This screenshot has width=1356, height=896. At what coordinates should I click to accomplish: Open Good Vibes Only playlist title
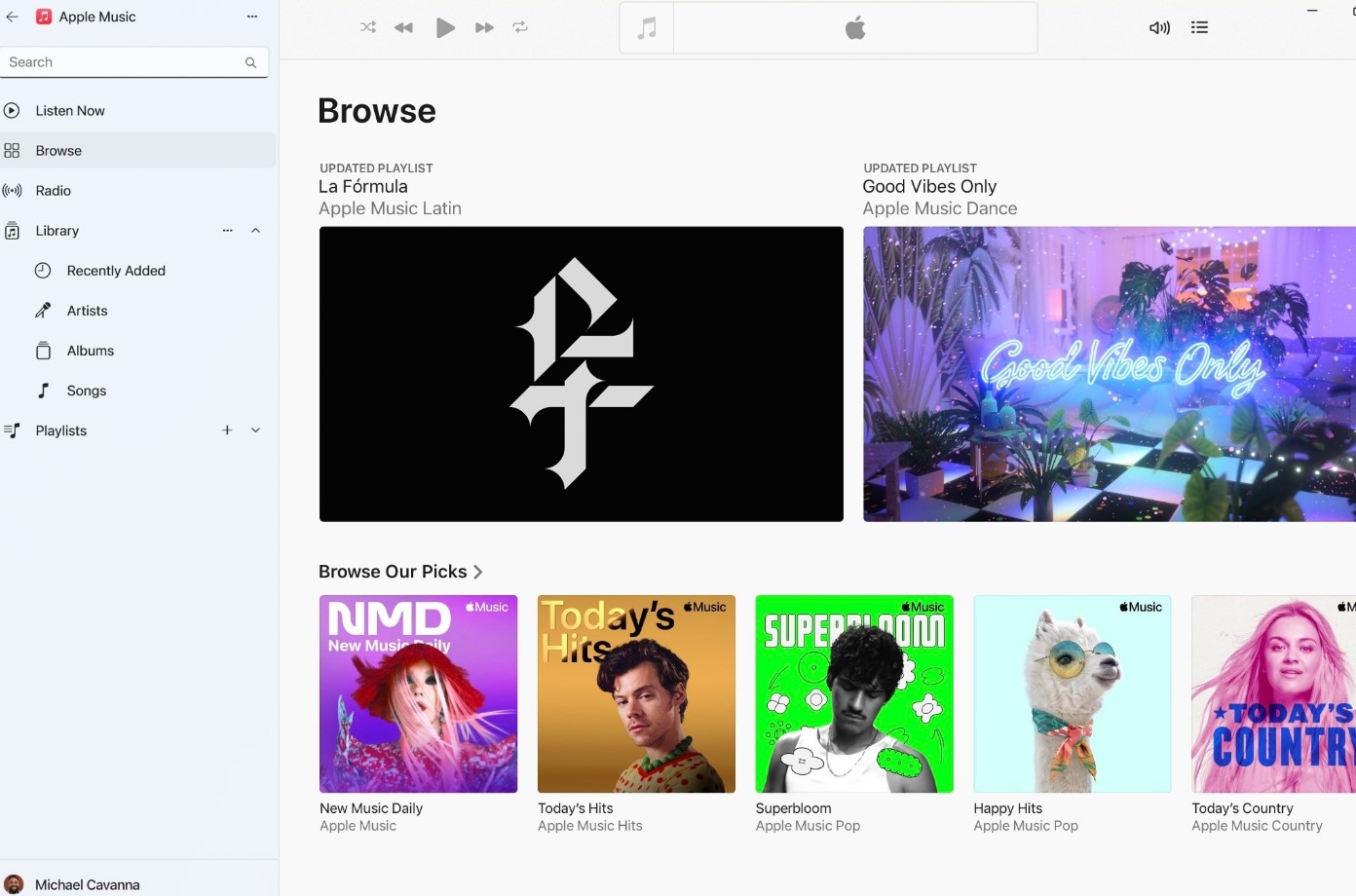(929, 186)
